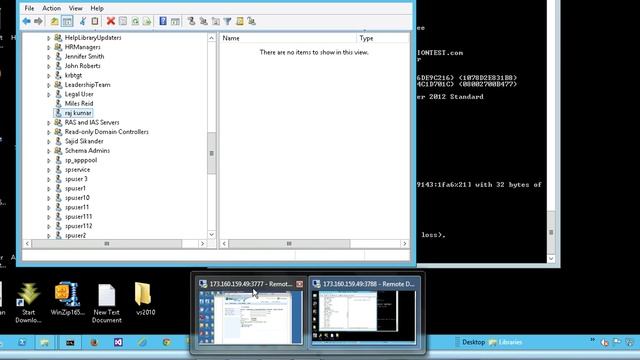Open the File menu
This screenshot has width=640, height=360.
pos(29,8)
